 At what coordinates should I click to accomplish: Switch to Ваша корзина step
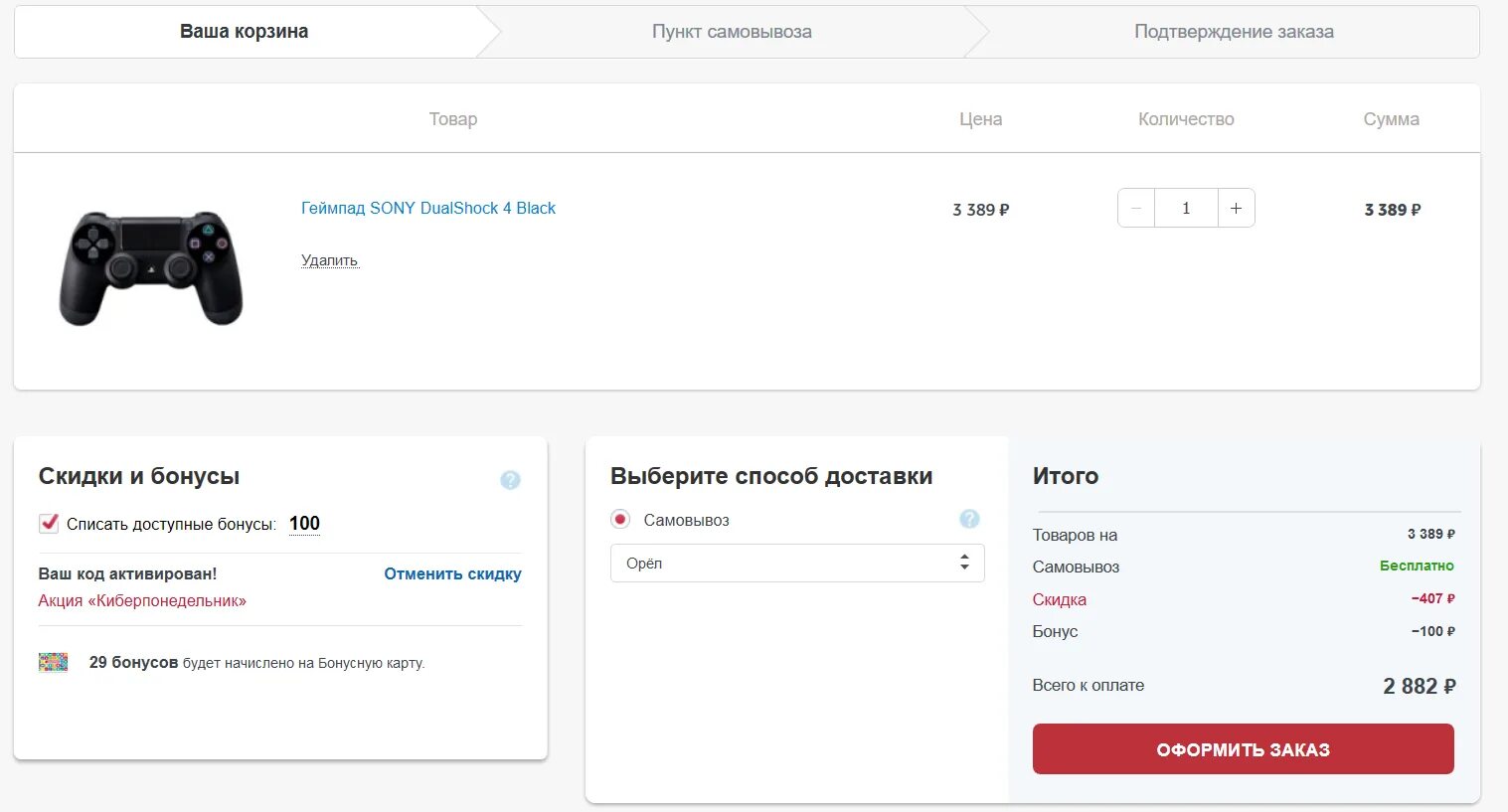244,31
